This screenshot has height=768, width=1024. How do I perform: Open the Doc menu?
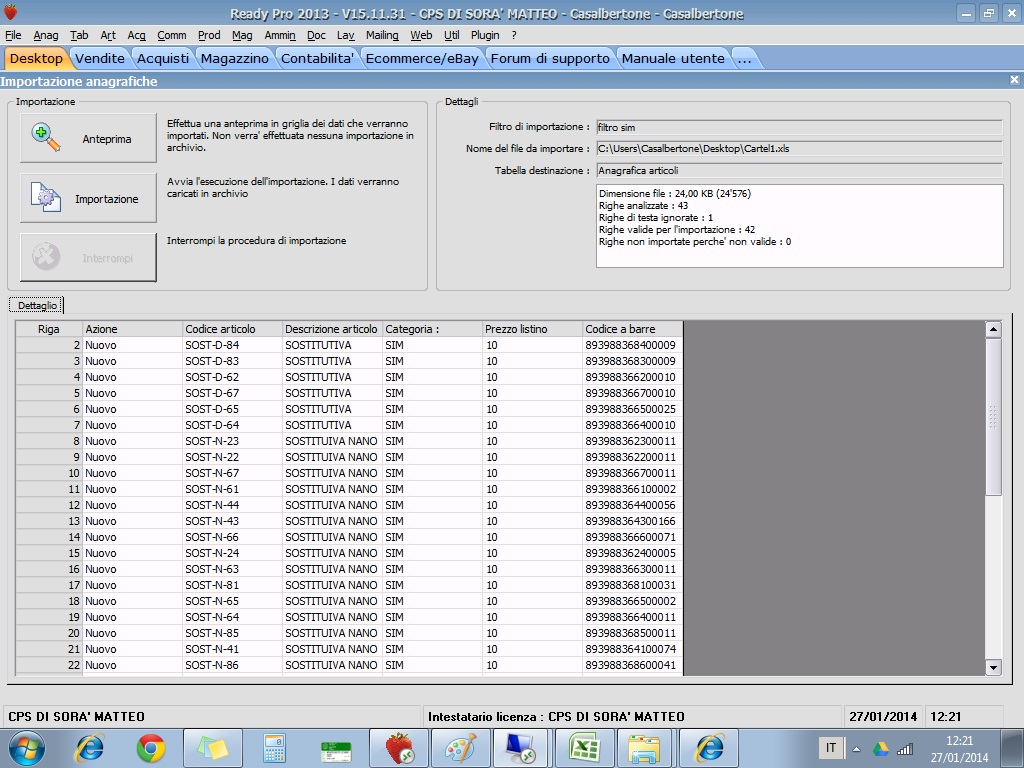[x=316, y=35]
